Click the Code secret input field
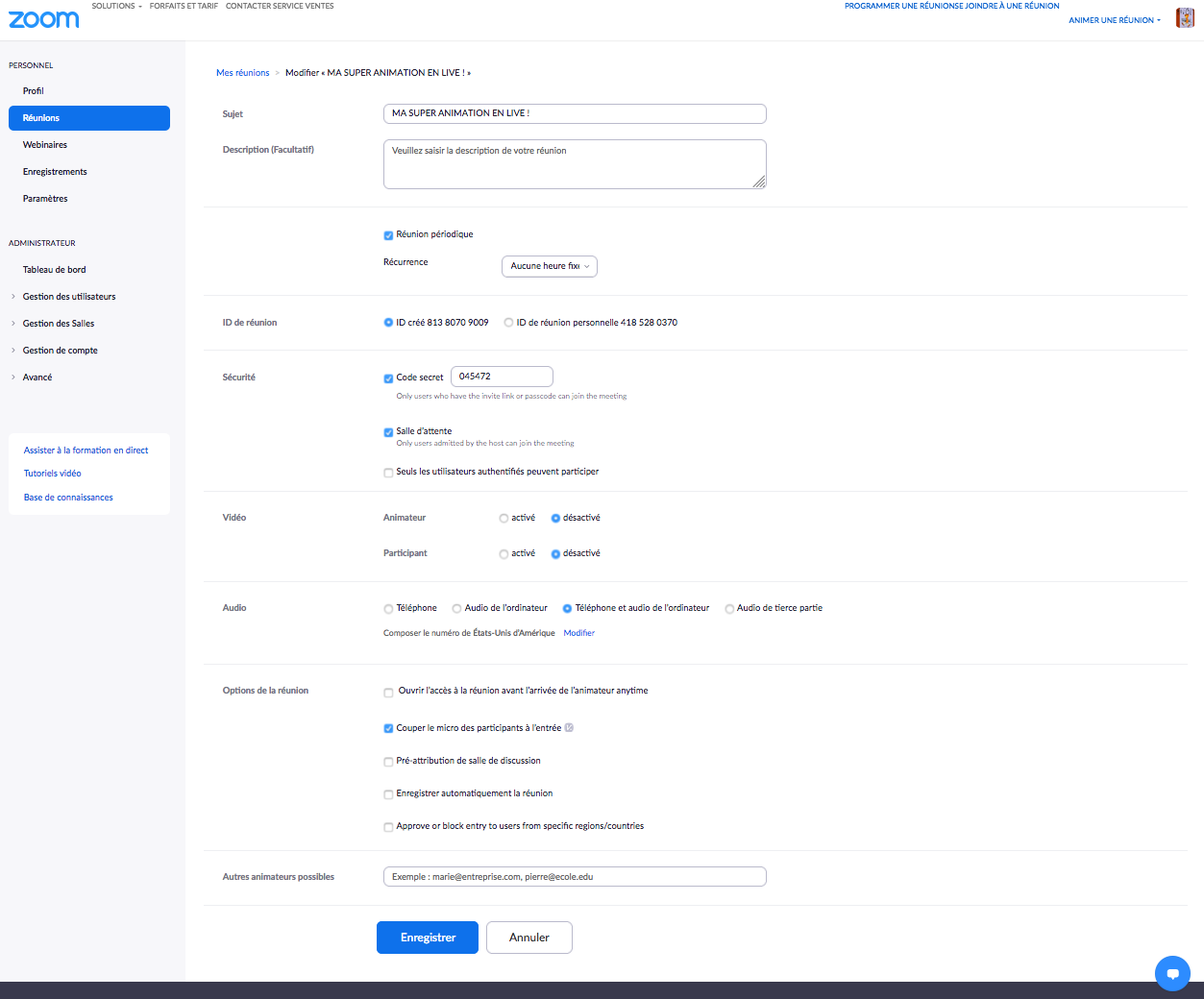Image resolution: width=1204 pixels, height=999 pixels. click(x=502, y=377)
